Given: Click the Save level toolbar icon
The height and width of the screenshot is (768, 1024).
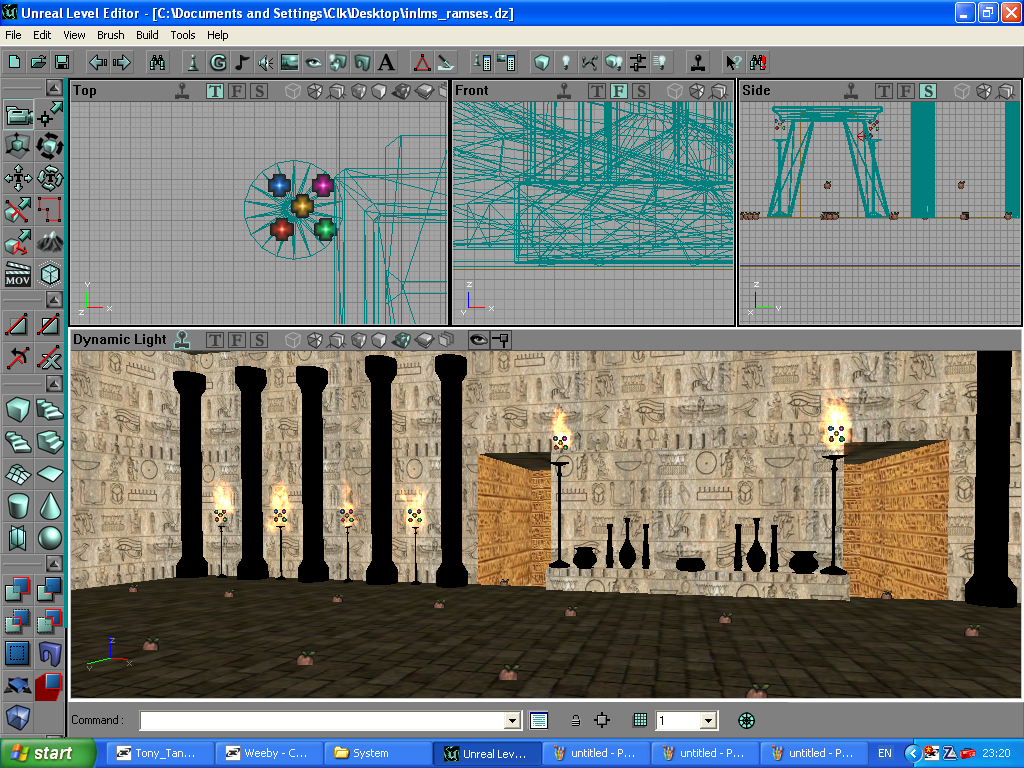Looking at the screenshot, I should click(x=62, y=62).
